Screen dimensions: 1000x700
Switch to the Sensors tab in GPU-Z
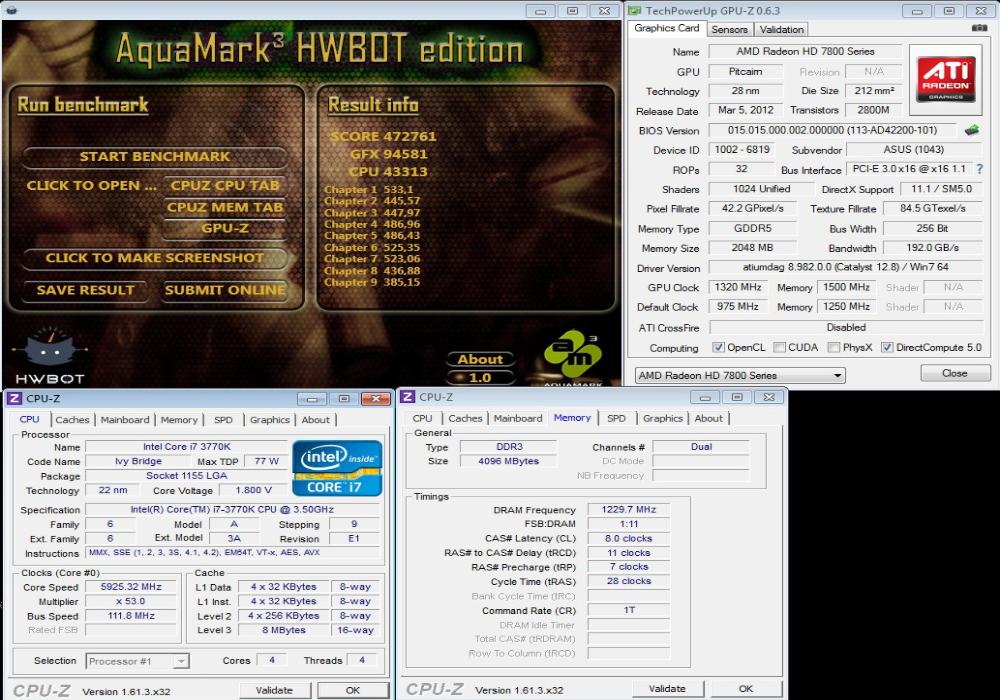(x=730, y=29)
